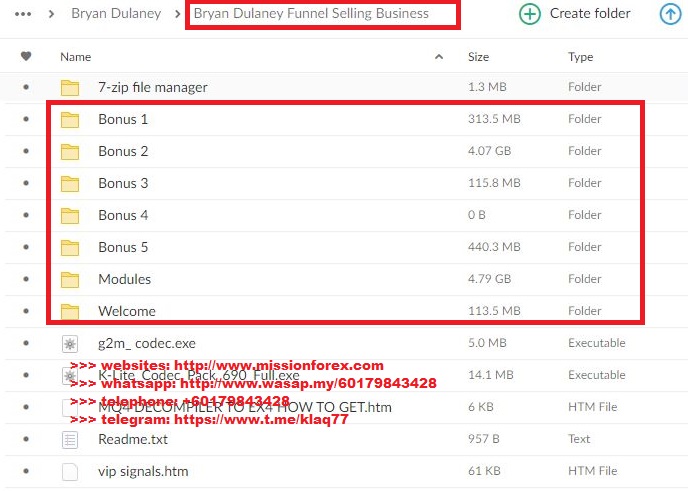
Task: Toggle the favorite dot for Bonus 3
Action: [26, 183]
